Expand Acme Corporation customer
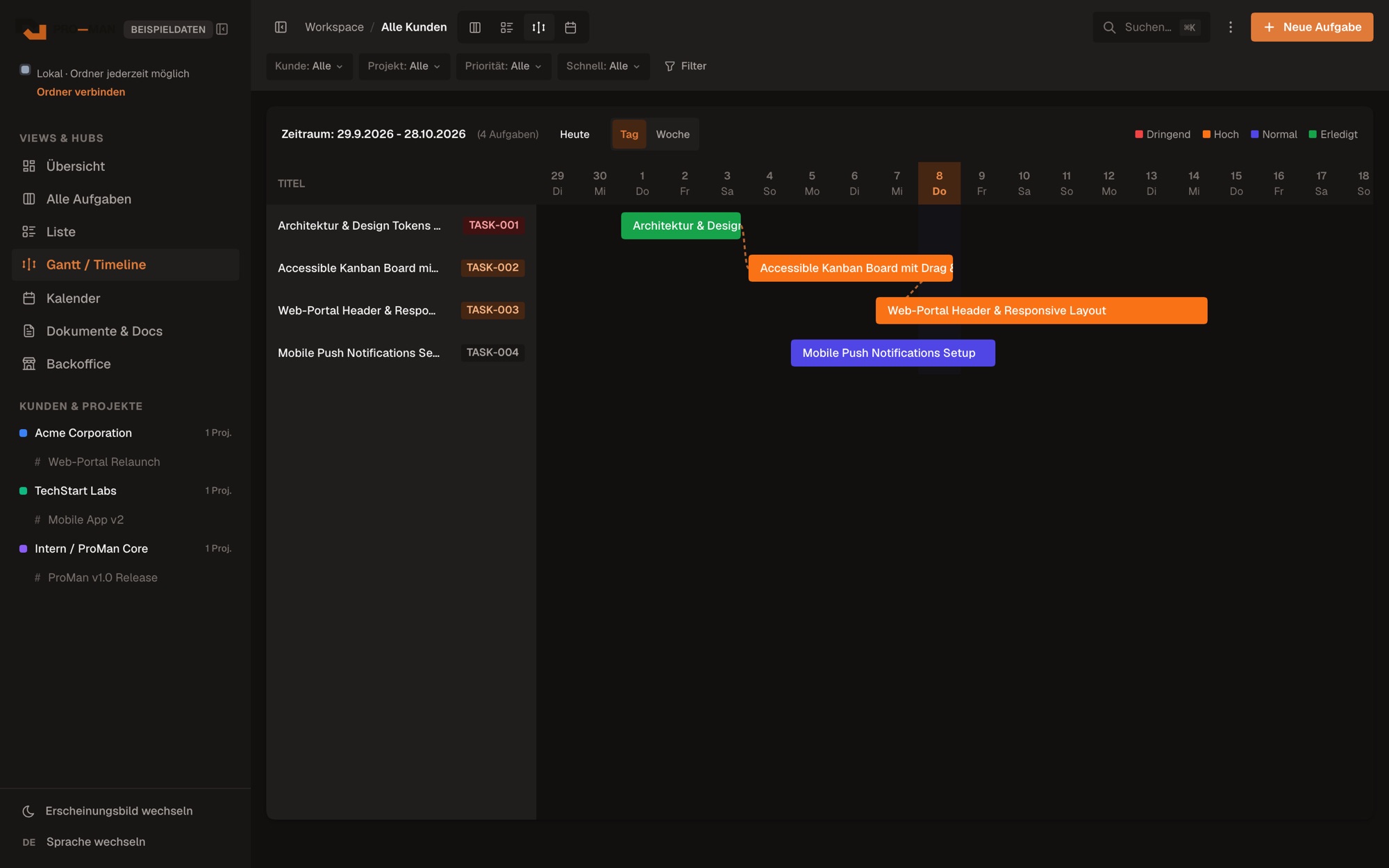1389x868 pixels. point(126,433)
